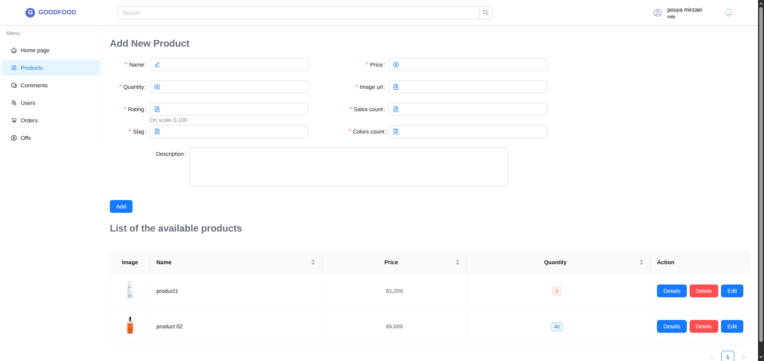Click the Products sidebar icon
This screenshot has height=361, width=764.
(x=14, y=68)
